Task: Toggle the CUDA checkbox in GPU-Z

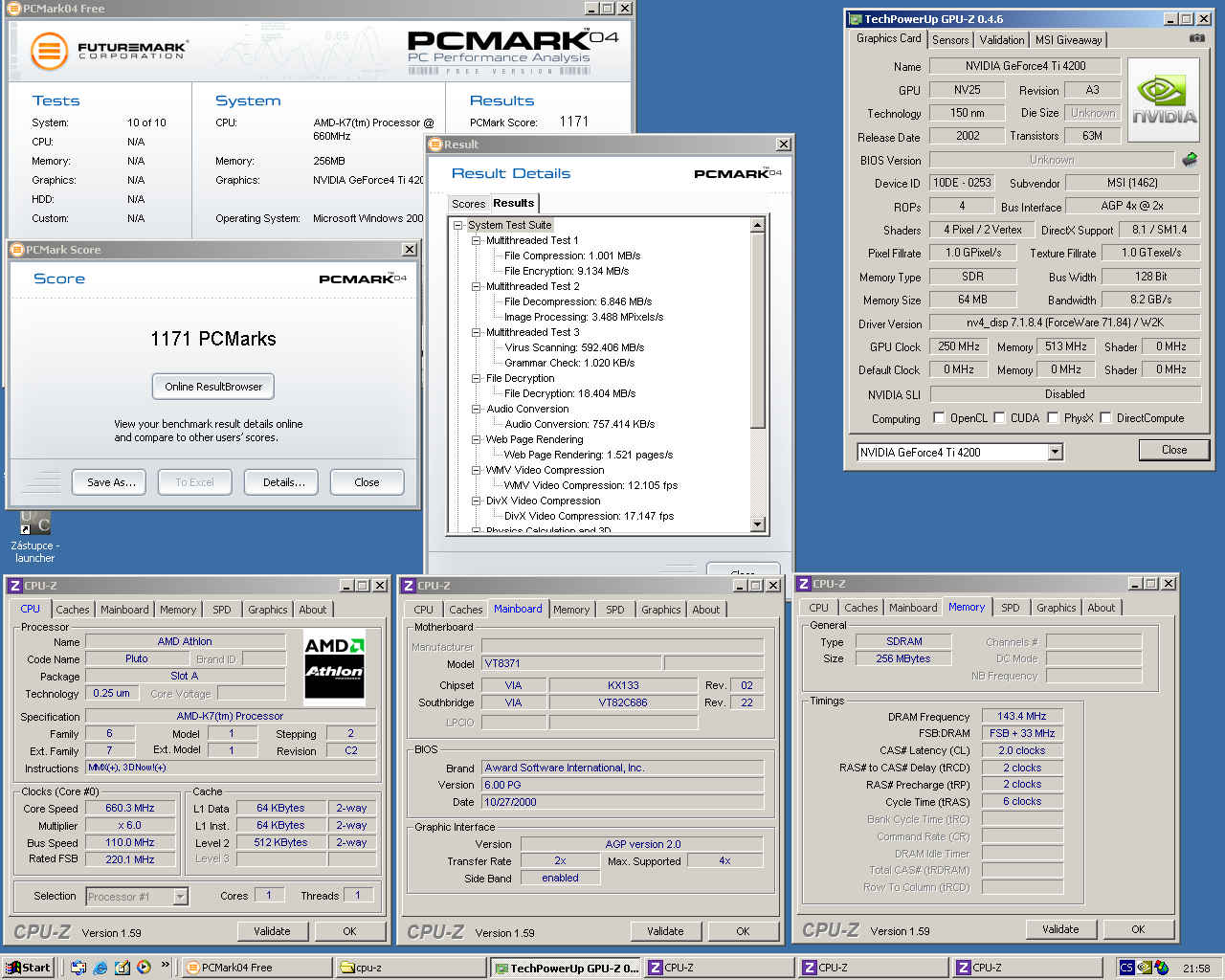Action: pos(999,418)
